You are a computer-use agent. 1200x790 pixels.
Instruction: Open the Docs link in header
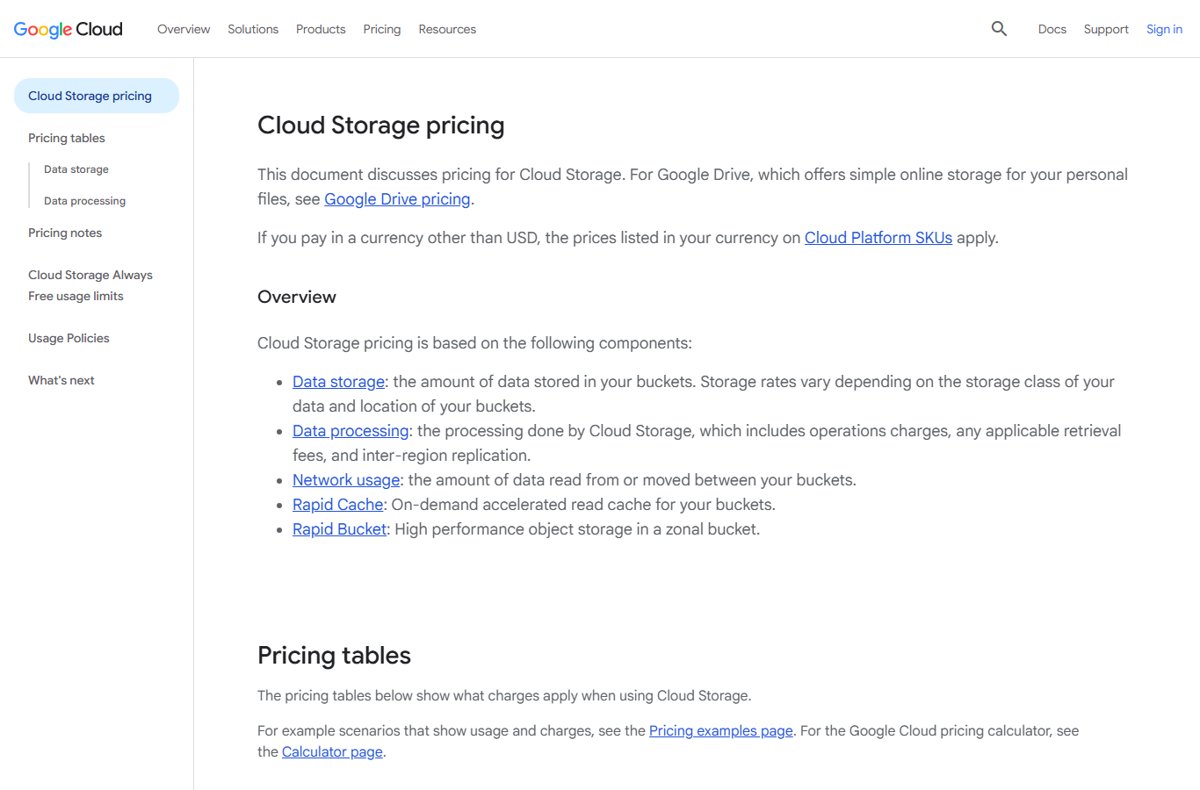click(x=1052, y=29)
